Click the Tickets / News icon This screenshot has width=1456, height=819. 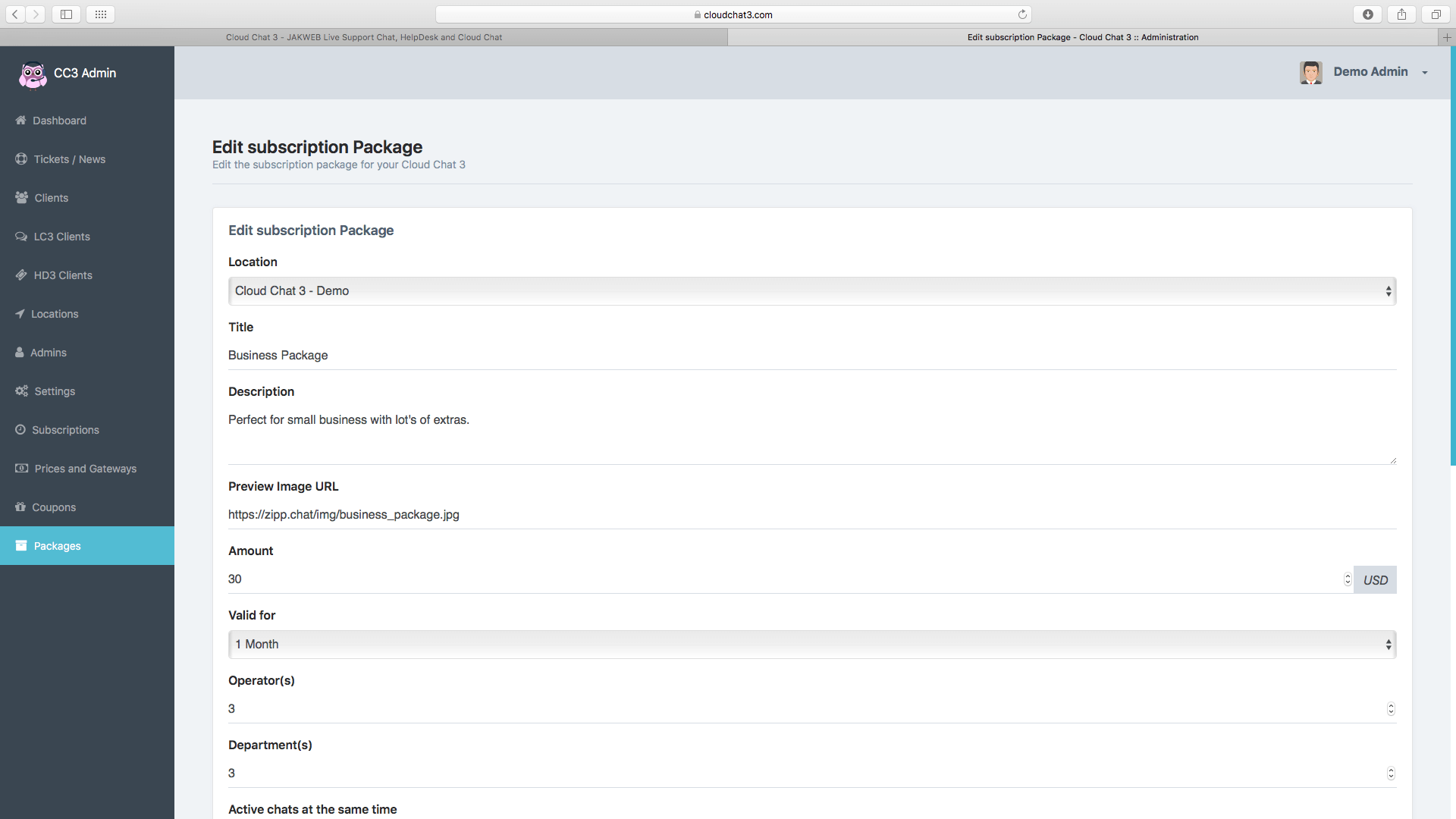click(x=21, y=159)
